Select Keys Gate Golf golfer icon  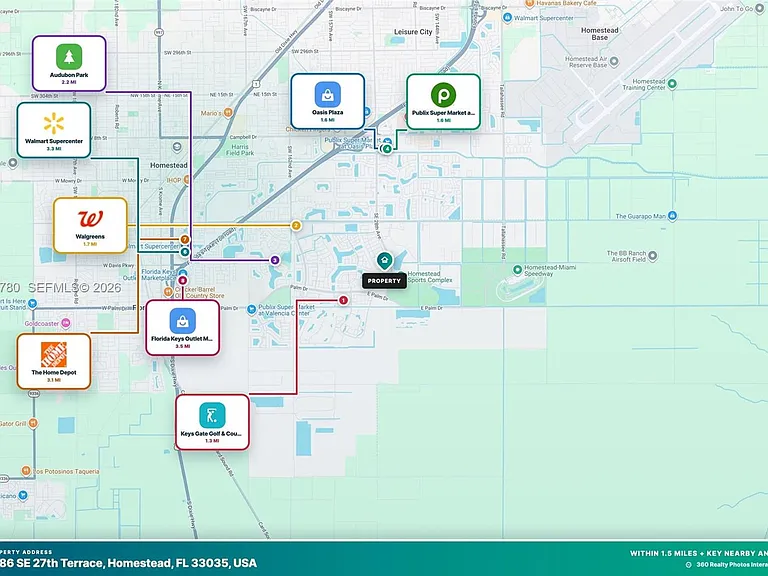(x=212, y=416)
